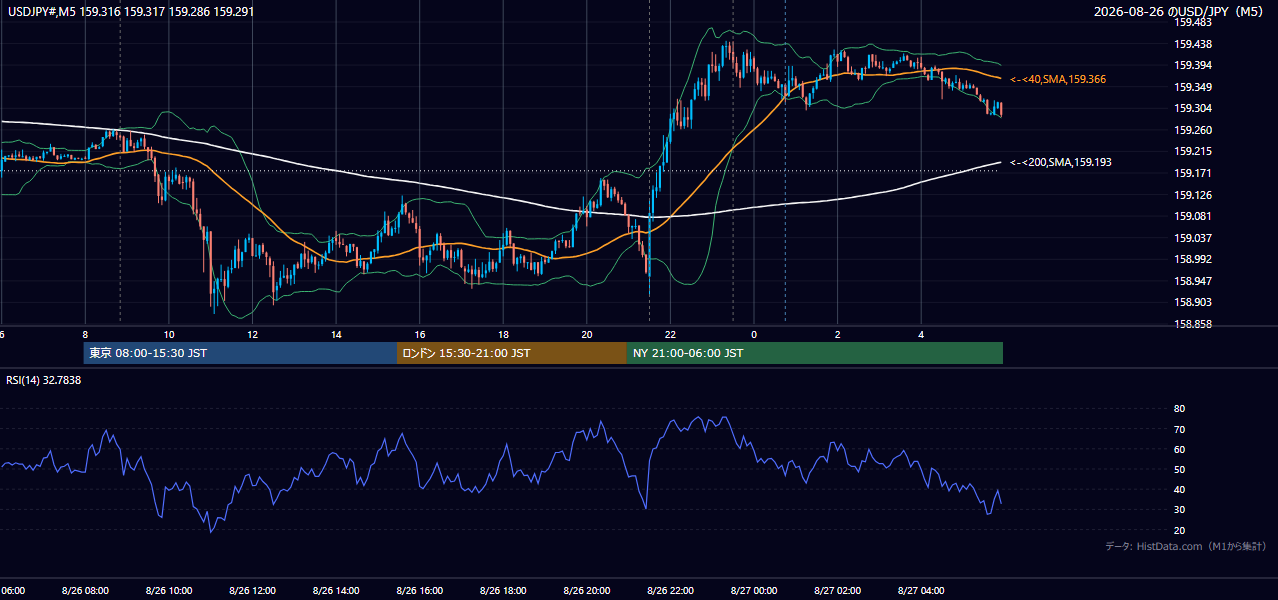This screenshot has width=1278, height=600.
Task: Click price axis value 159.215
Action: click(x=1193, y=152)
